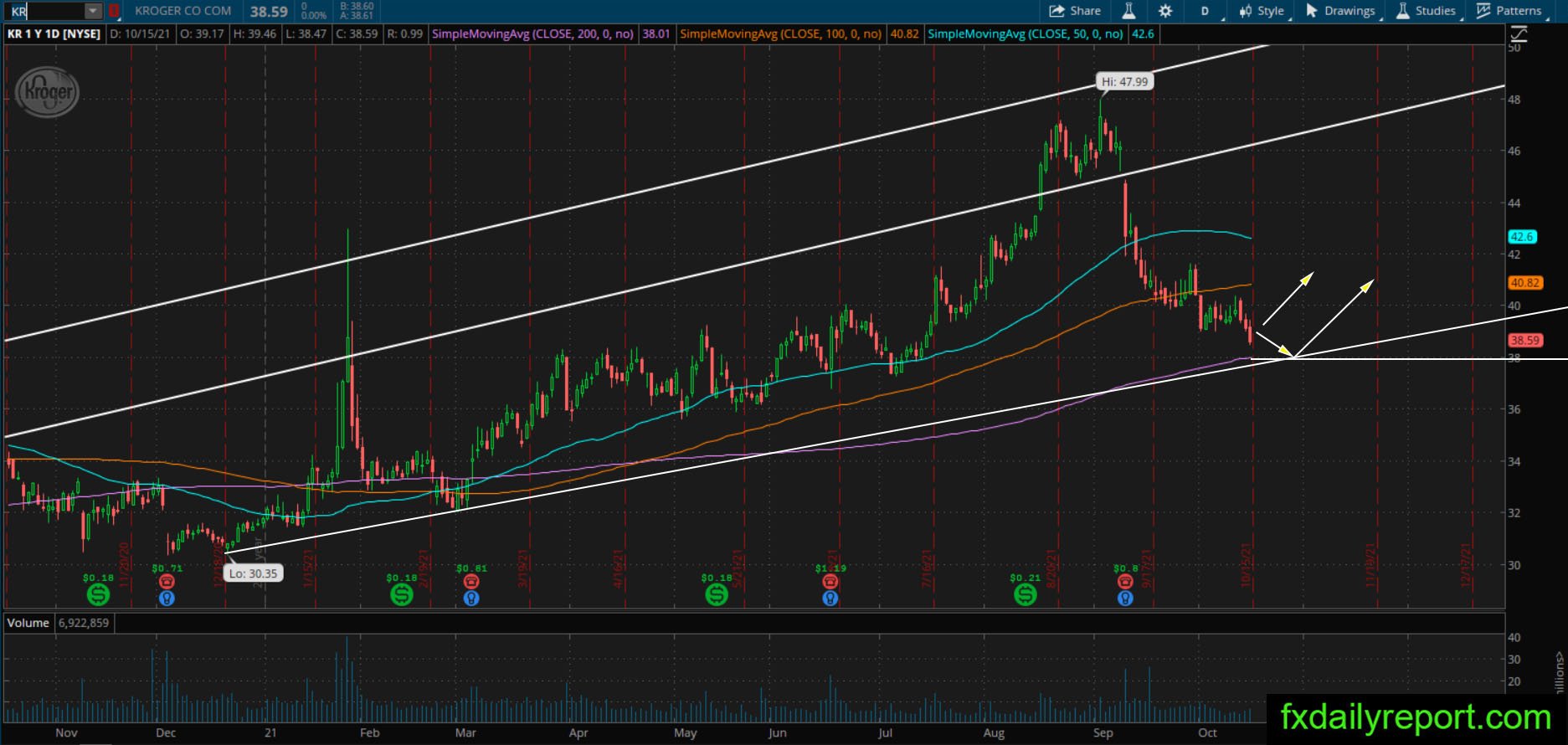This screenshot has height=745, width=1568.
Task: Click the Share button
Action: click(1075, 11)
